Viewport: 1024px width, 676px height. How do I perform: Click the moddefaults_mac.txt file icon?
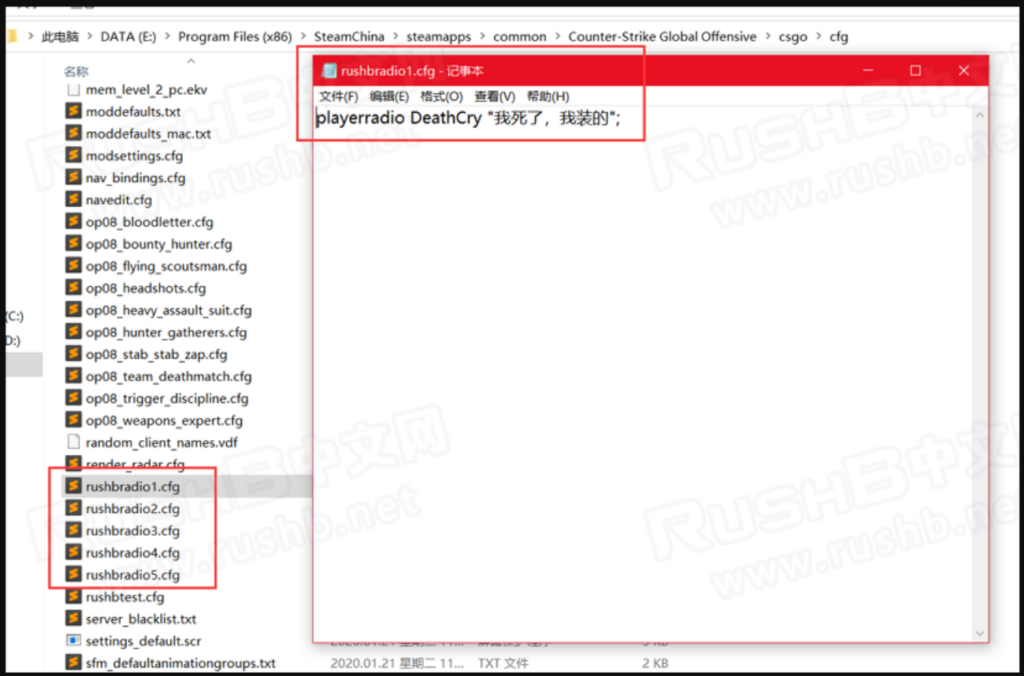73,134
